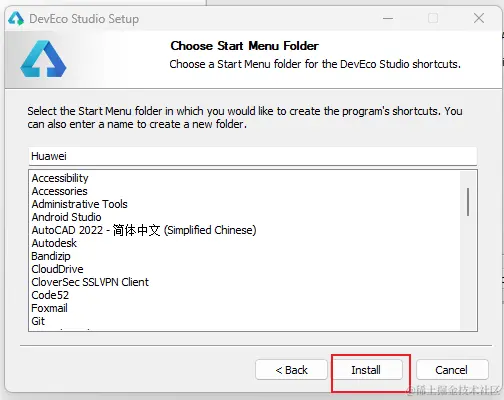The width and height of the screenshot is (504, 400).
Task: Click the Huawei folder name field
Action: pos(253,156)
